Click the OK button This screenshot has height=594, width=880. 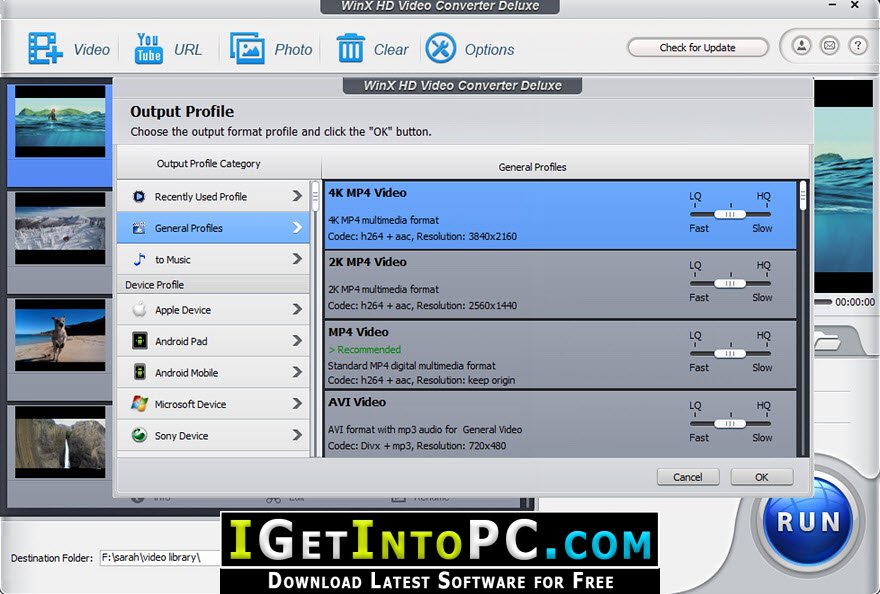pos(762,477)
